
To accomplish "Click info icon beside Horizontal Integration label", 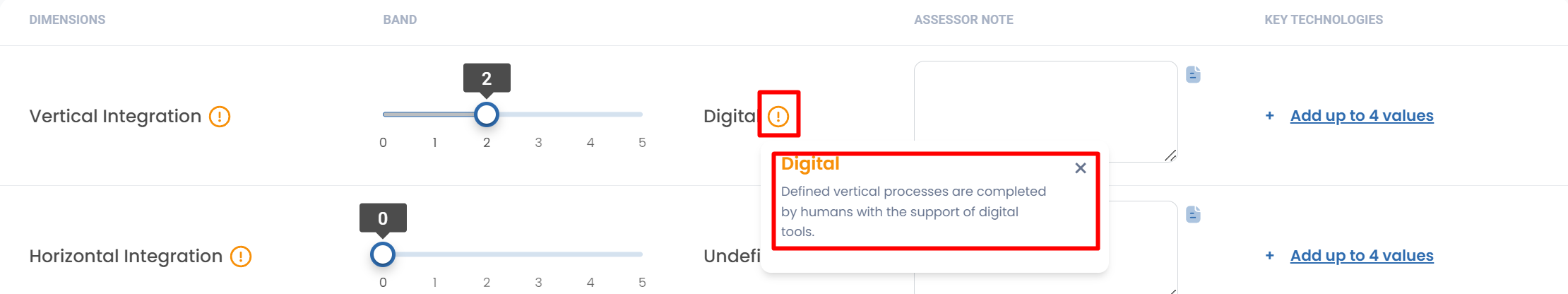I will [241, 256].
